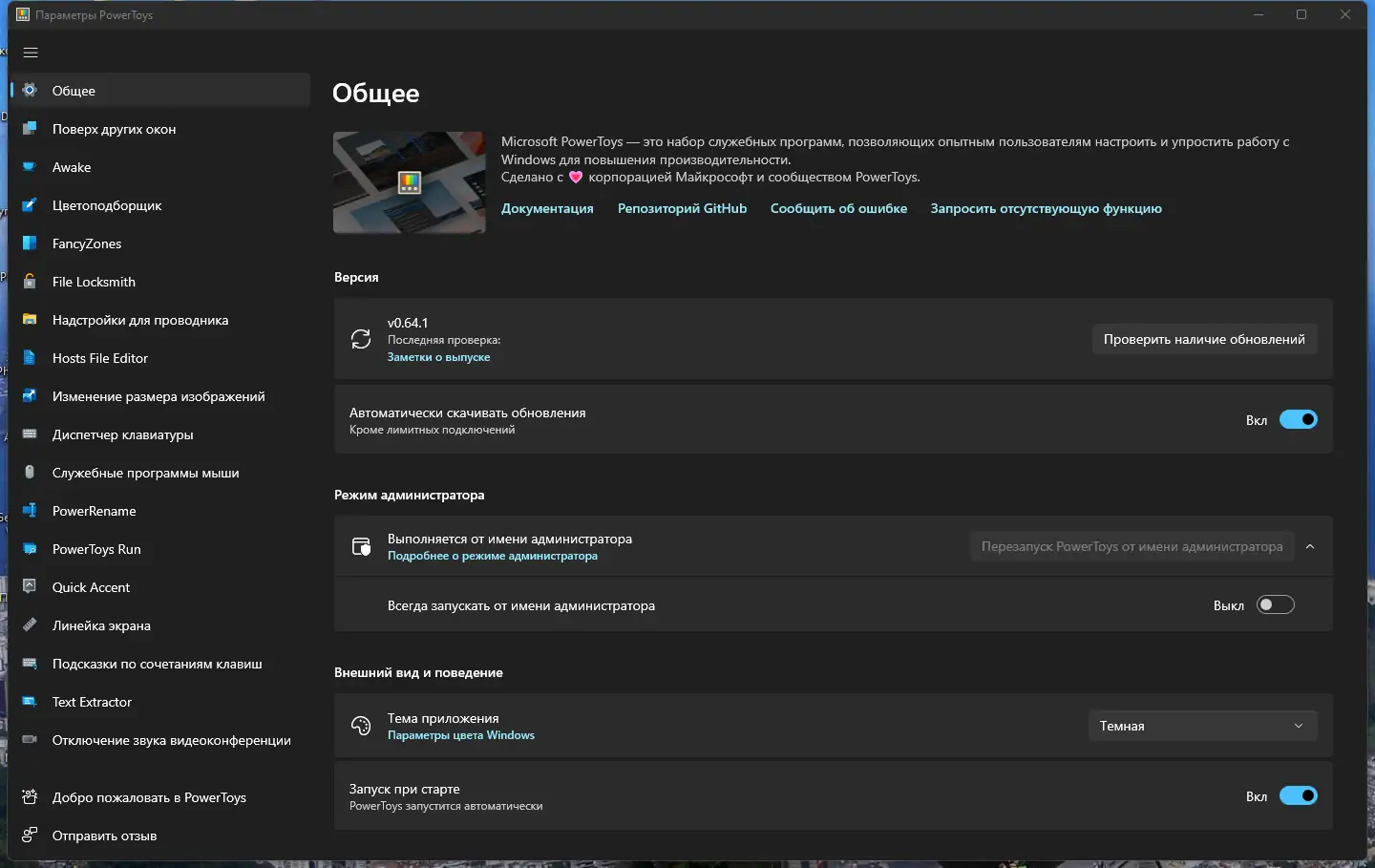Viewport: 1375px width, 868px height.
Task: Click the check for updates button
Action: pos(1204,339)
